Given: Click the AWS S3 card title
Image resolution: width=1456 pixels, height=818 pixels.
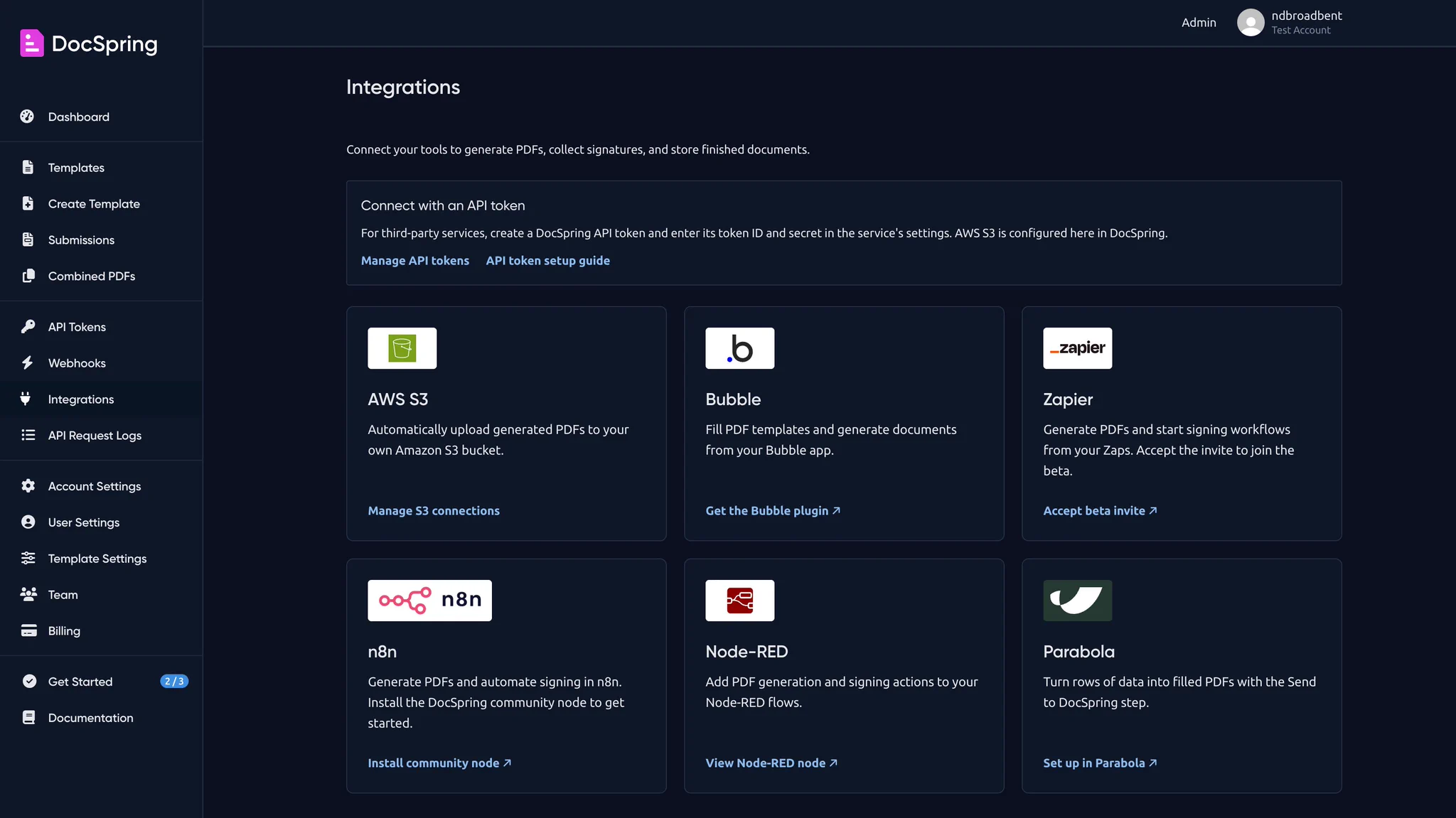Looking at the screenshot, I should click(x=398, y=399).
